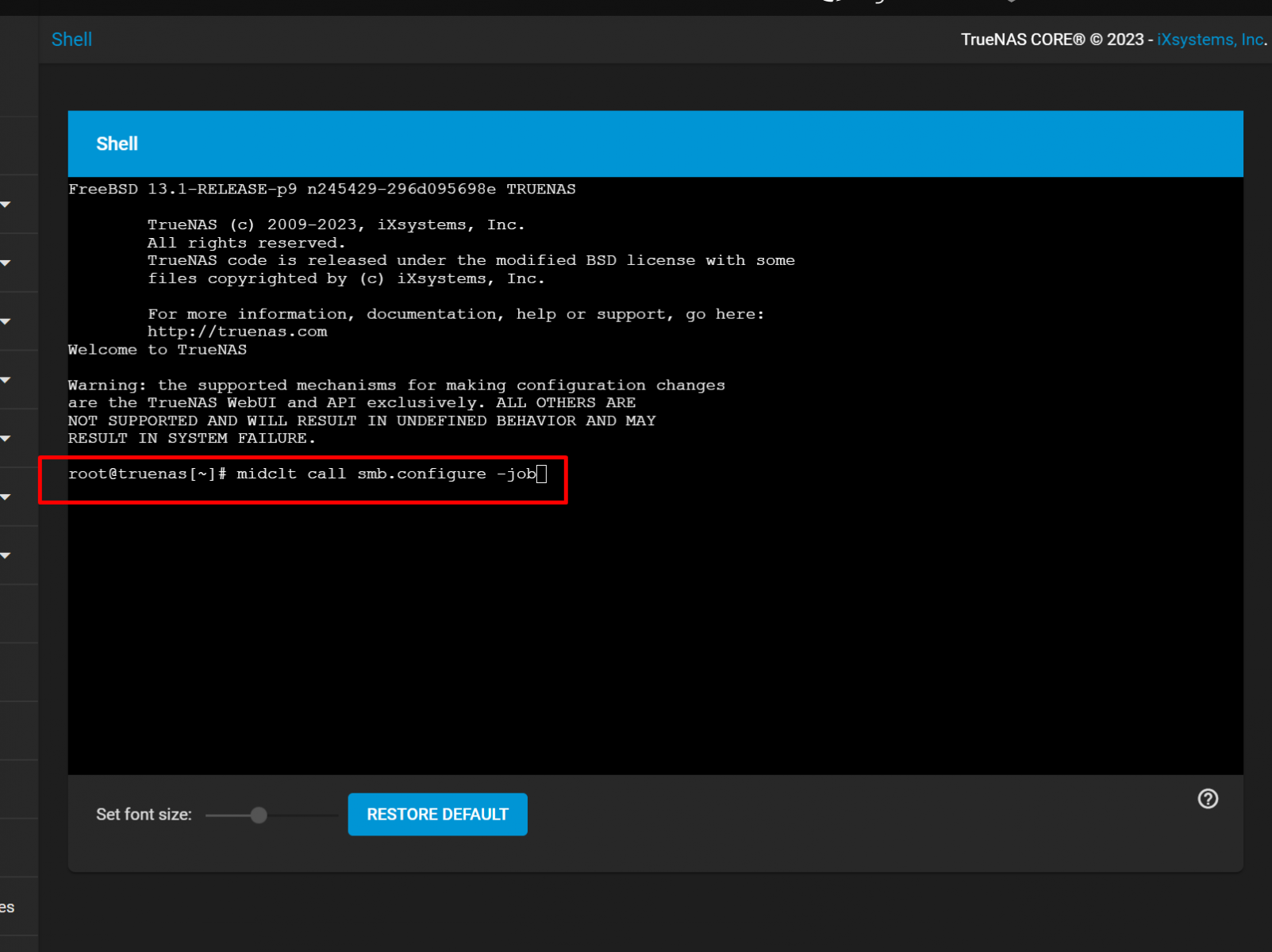Focus the terminal at the midclt command prompt
Screen dimensions: 1272x952
(x=307, y=474)
